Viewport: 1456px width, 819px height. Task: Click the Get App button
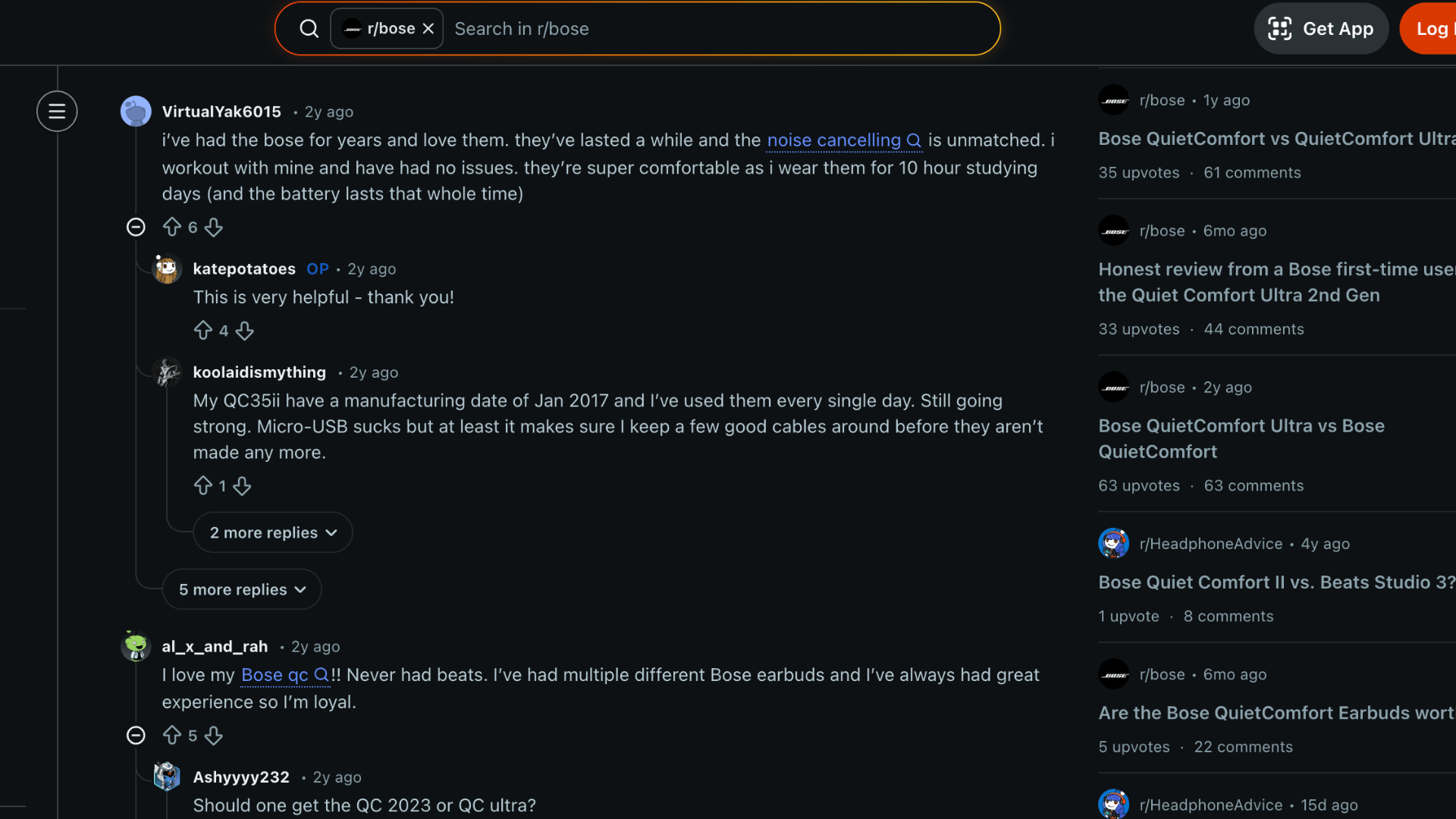[1321, 28]
